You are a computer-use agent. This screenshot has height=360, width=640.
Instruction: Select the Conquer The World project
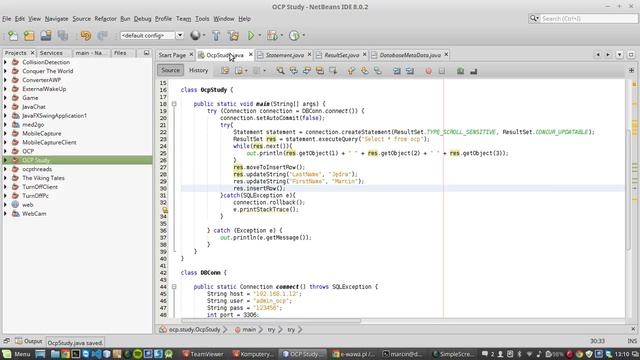pos(47,71)
